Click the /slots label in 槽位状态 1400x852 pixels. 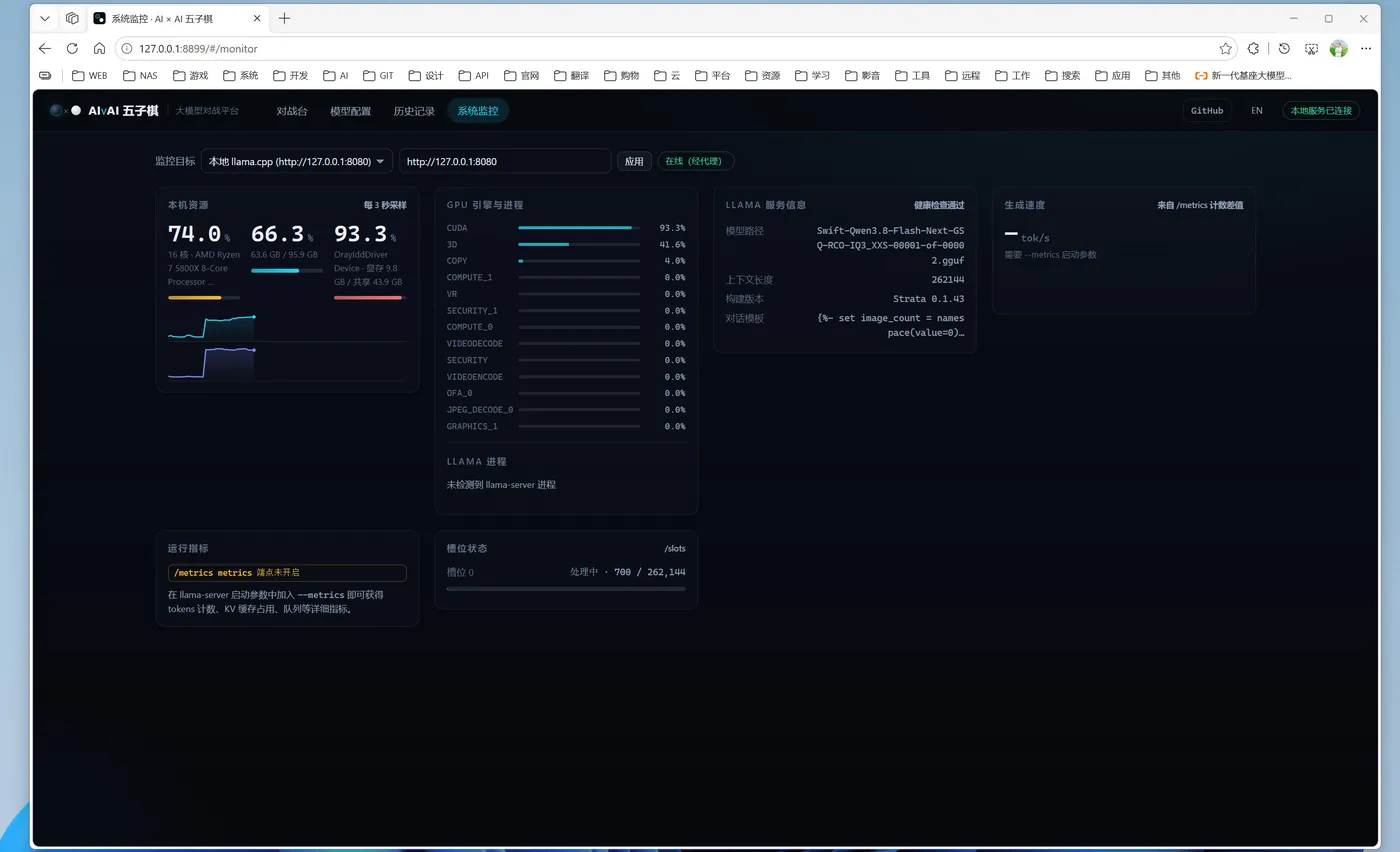[x=675, y=548]
